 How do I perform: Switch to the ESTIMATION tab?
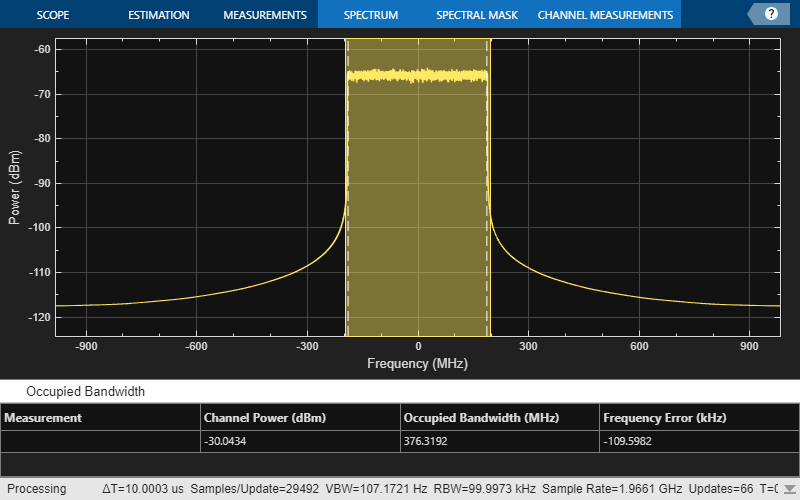[159, 15]
